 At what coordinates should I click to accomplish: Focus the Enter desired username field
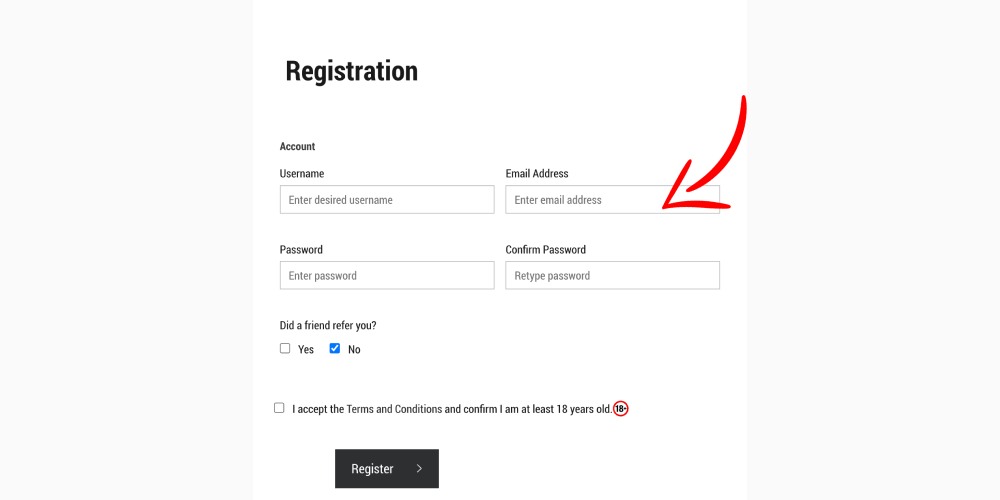tap(387, 200)
